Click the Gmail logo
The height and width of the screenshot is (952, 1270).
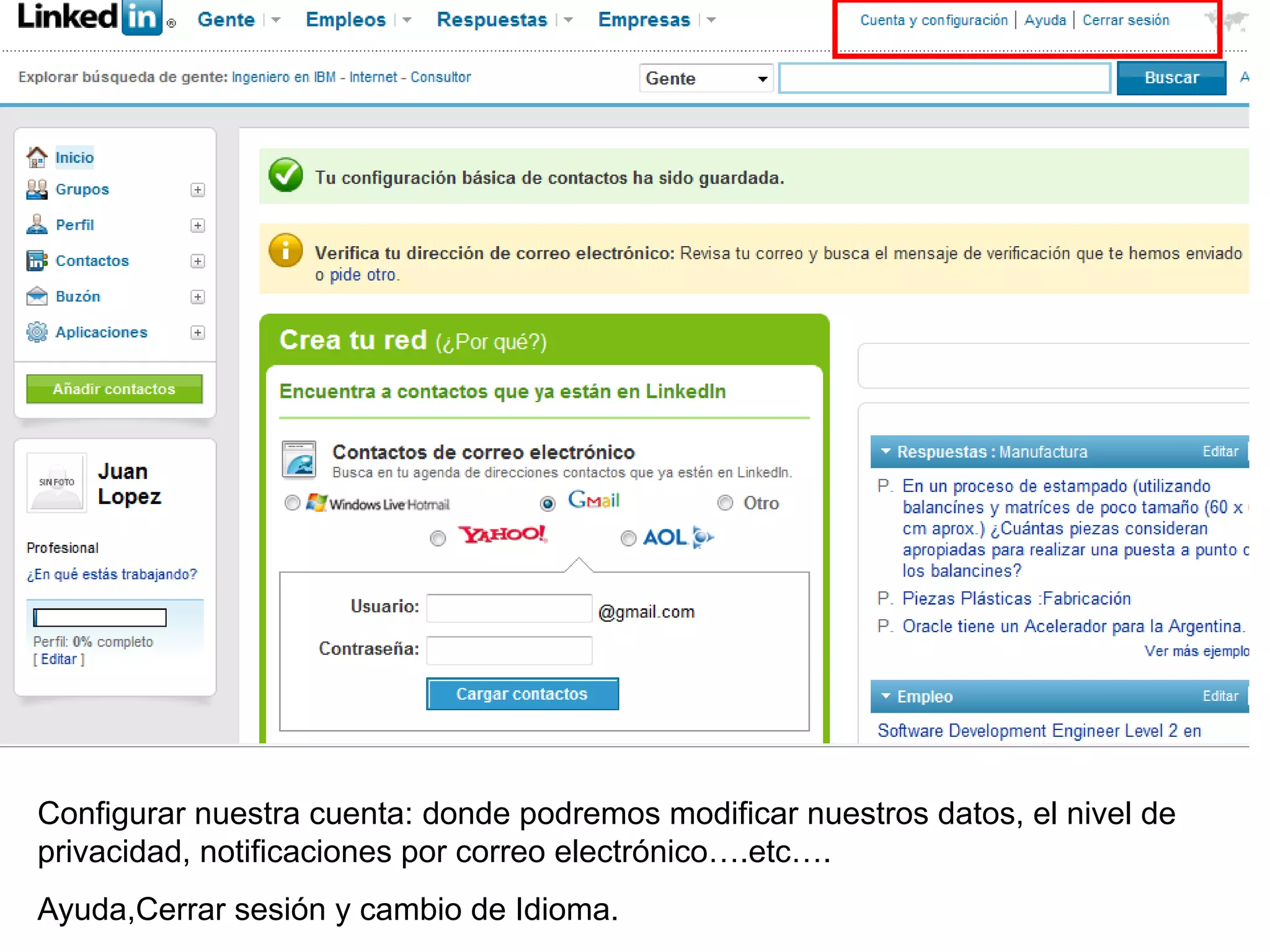(x=593, y=500)
